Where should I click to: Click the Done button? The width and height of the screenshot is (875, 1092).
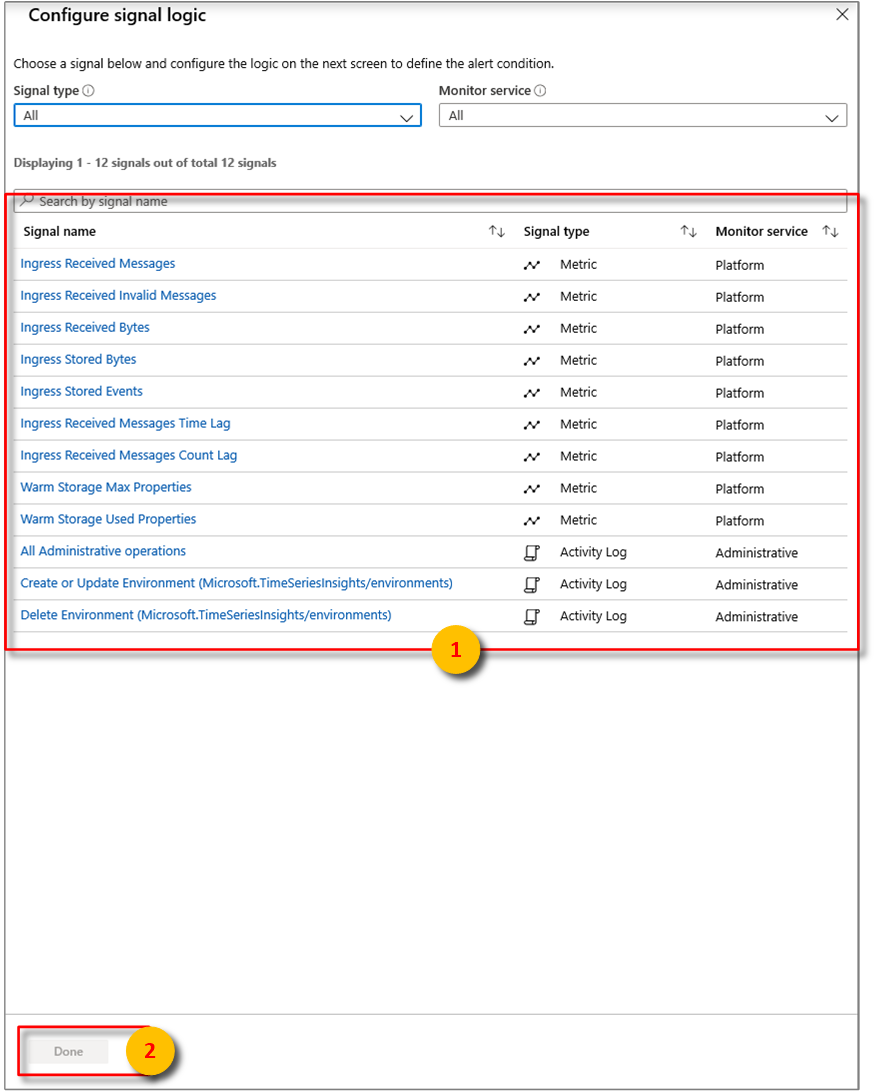pos(67,1052)
